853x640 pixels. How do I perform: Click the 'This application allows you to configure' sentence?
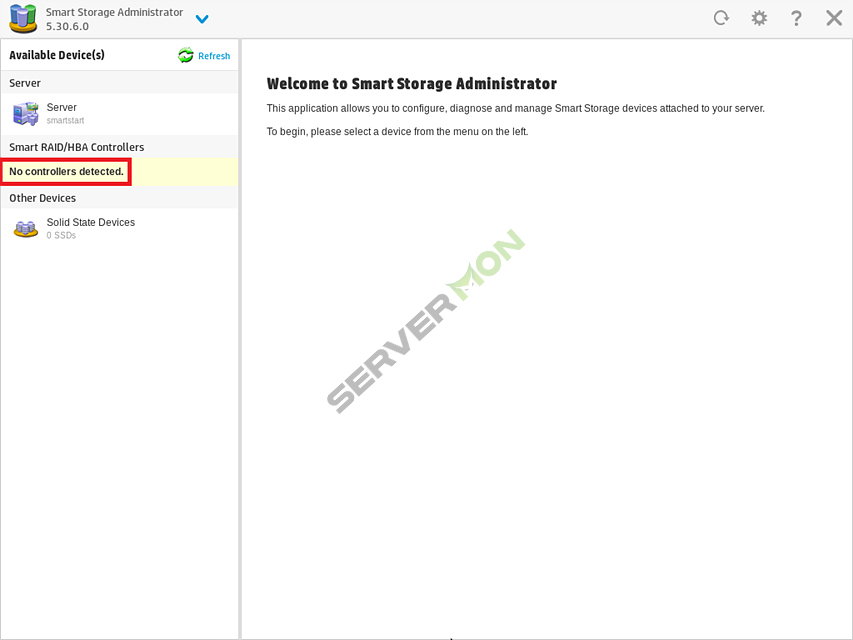pyautogui.click(x=516, y=108)
